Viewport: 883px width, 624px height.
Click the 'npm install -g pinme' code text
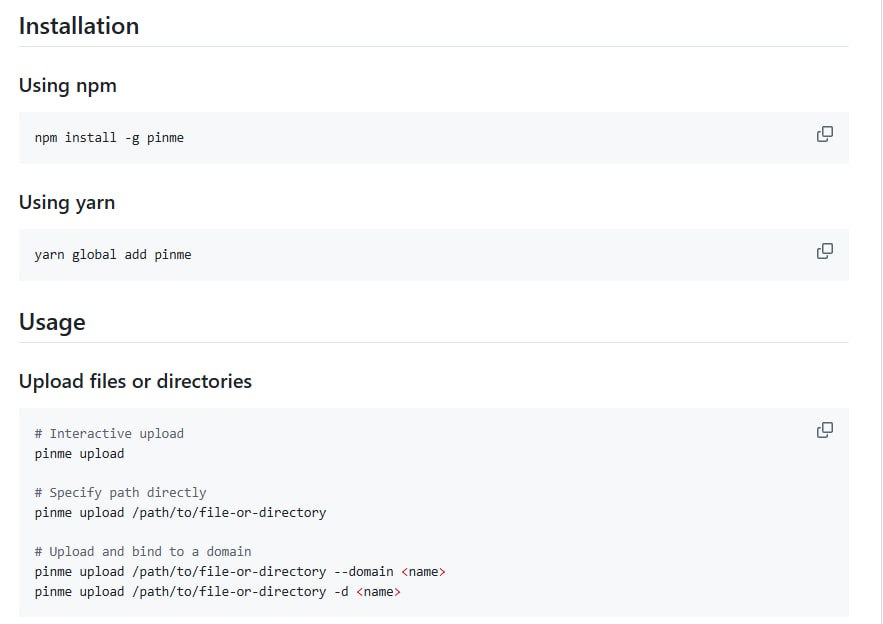click(x=109, y=138)
